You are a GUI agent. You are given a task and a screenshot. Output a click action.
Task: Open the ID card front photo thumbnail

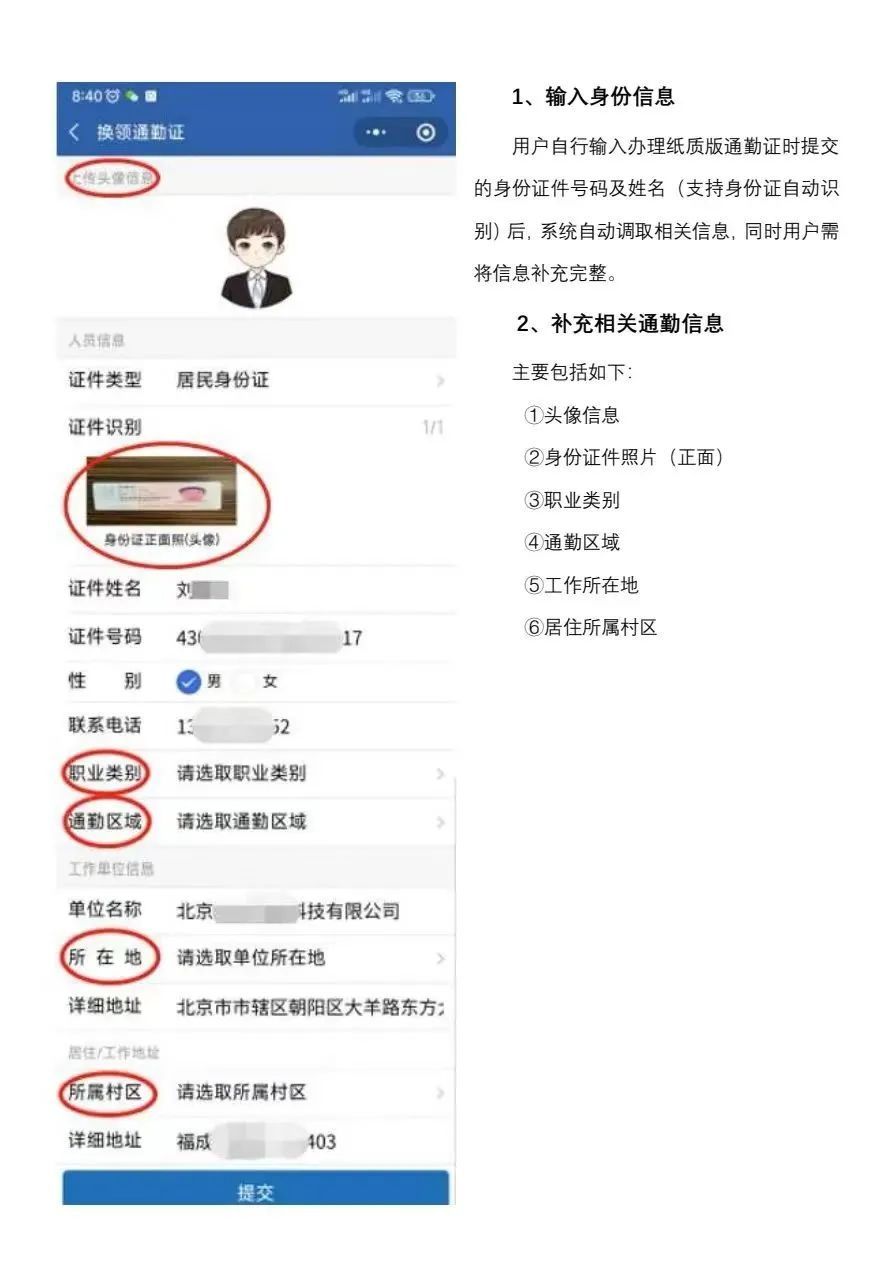click(x=162, y=492)
